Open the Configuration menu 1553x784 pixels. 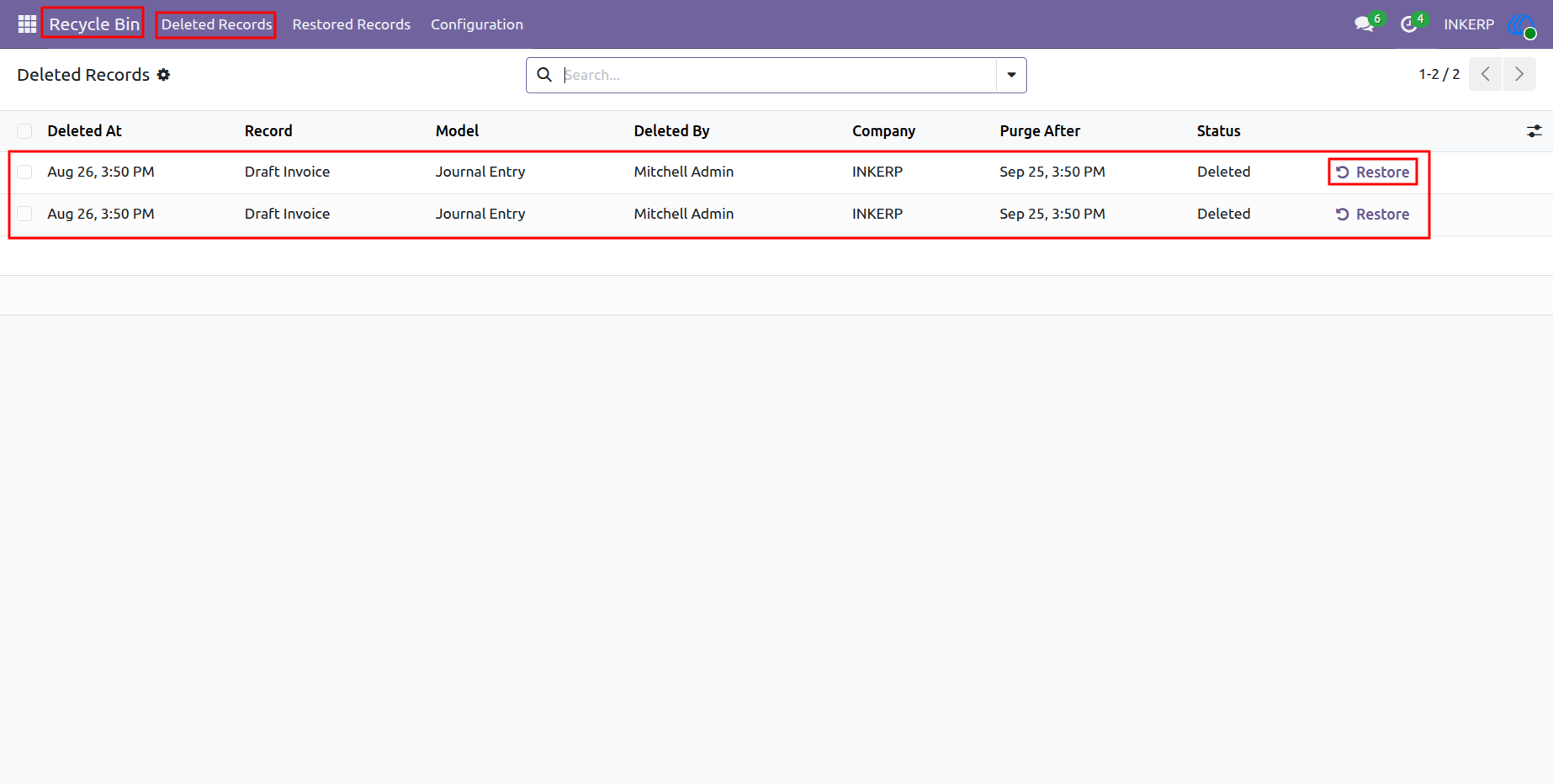pyautogui.click(x=477, y=24)
